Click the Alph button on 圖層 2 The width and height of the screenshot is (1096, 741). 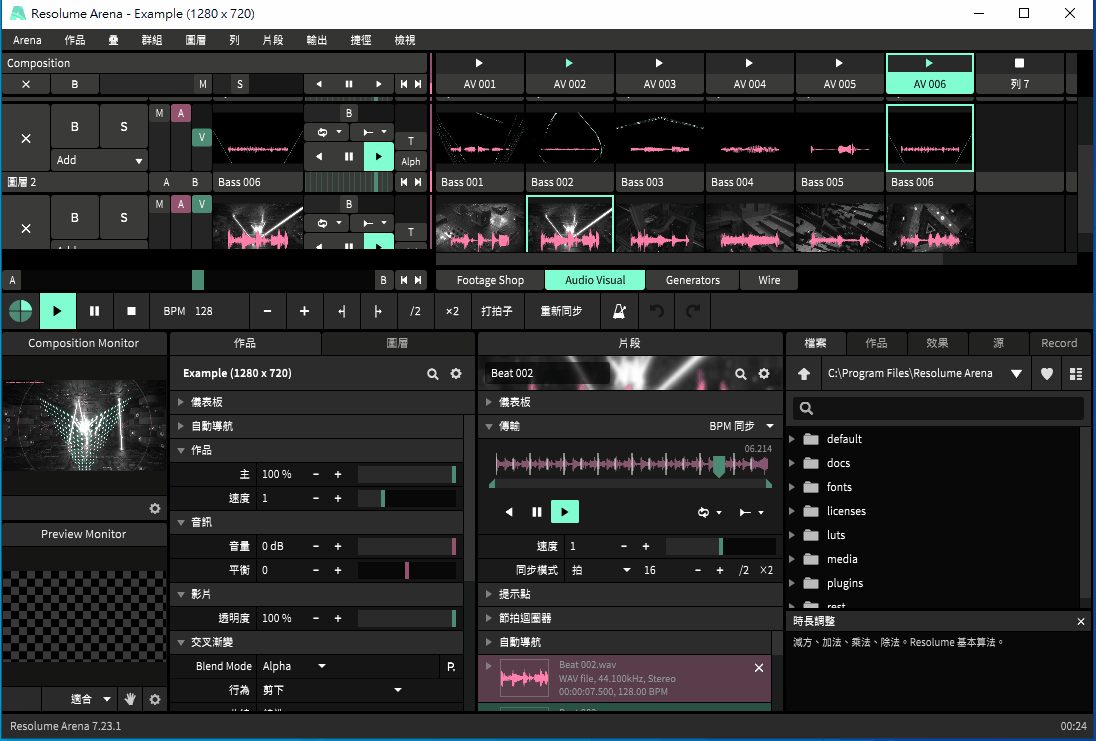click(411, 161)
